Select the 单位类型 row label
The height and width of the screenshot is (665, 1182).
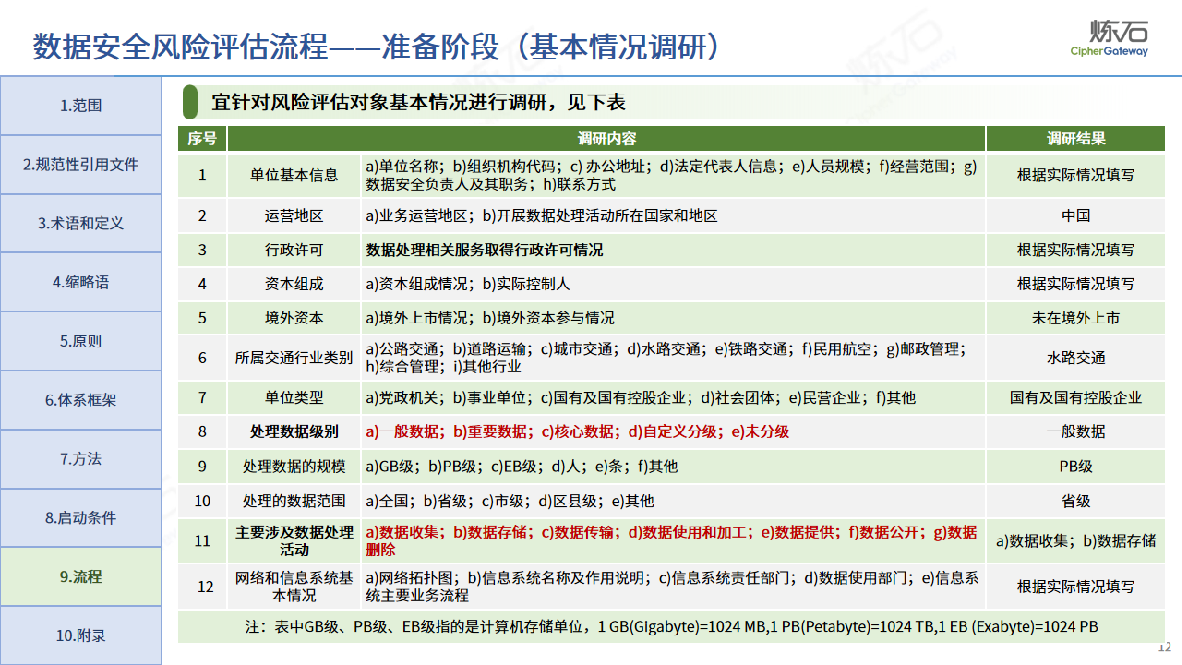click(294, 397)
